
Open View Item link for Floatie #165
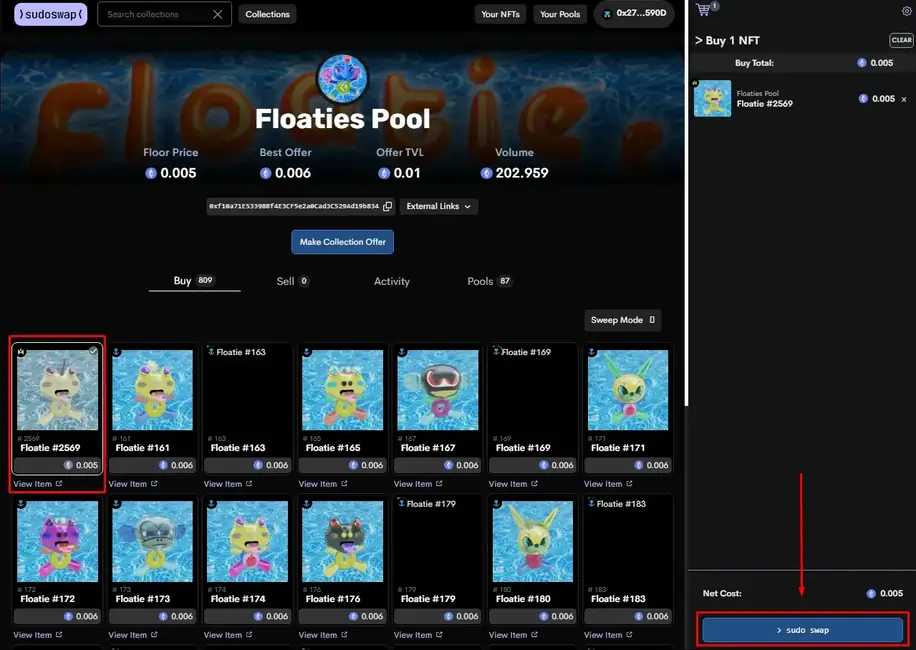tap(323, 484)
